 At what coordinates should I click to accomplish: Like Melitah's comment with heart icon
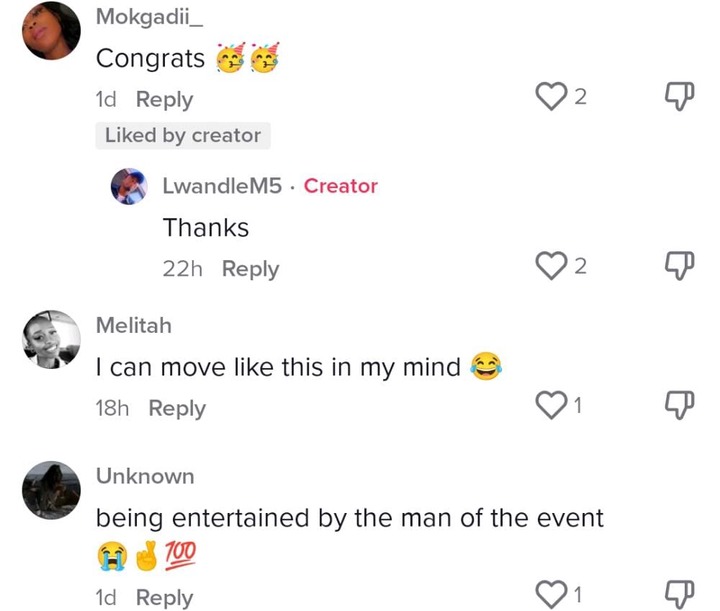point(552,405)
